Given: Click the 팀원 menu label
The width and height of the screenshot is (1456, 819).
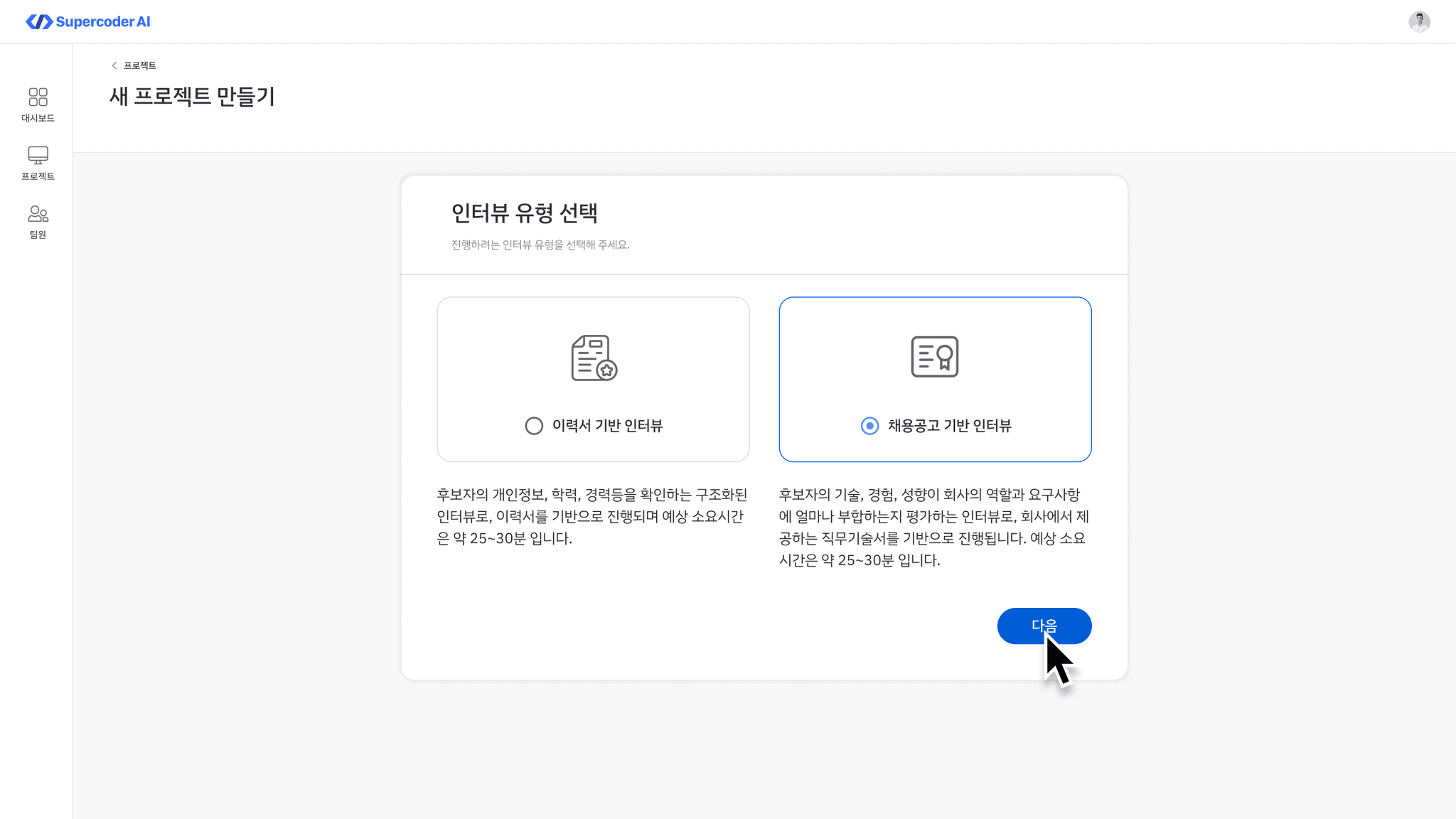Looking at the screenshot, I should [x=38, y=235].
